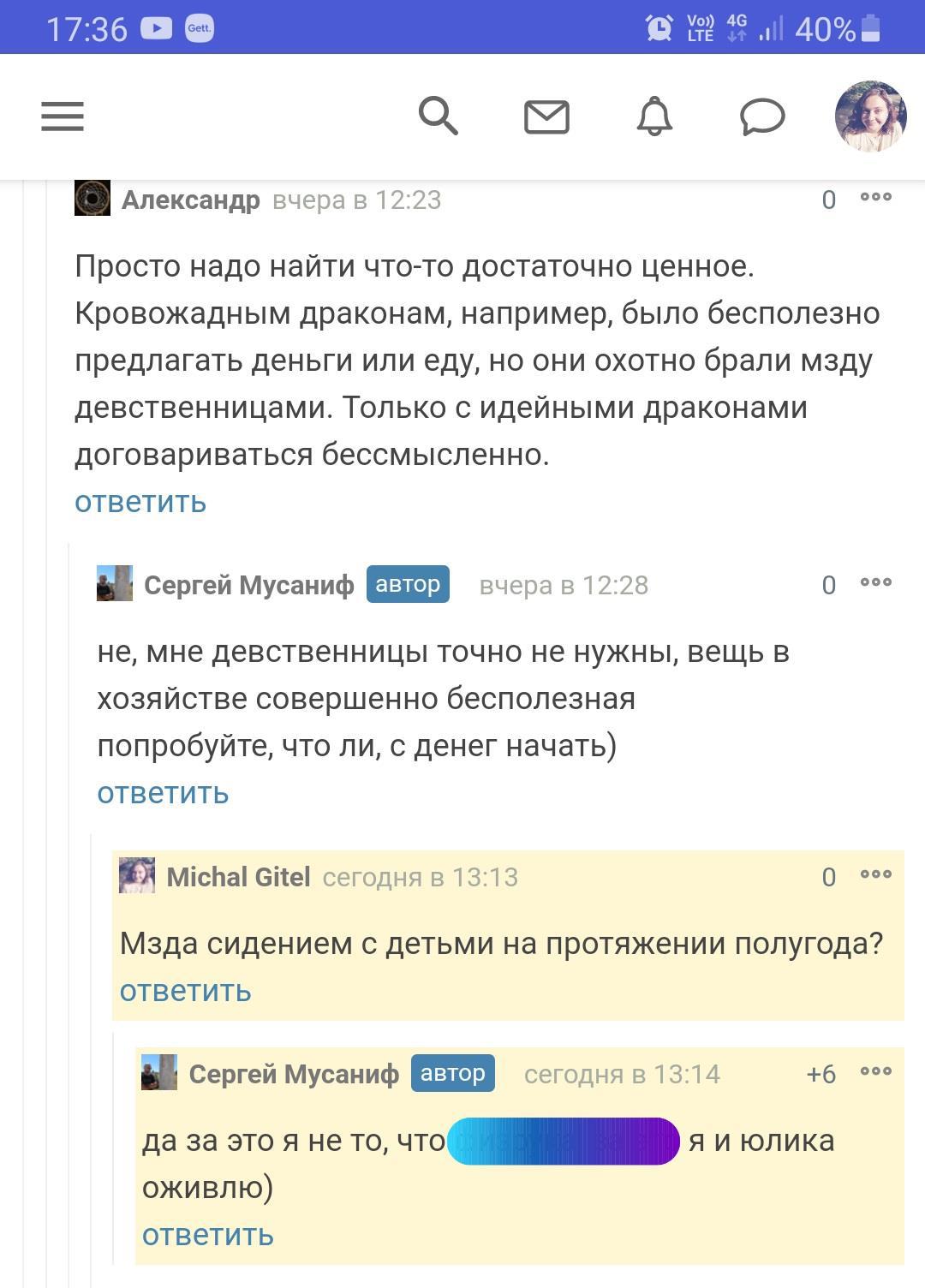Open Michal Gitel's profile name link
The height and width of the screenshot is (1288, 925).
(x=238, y=877)
